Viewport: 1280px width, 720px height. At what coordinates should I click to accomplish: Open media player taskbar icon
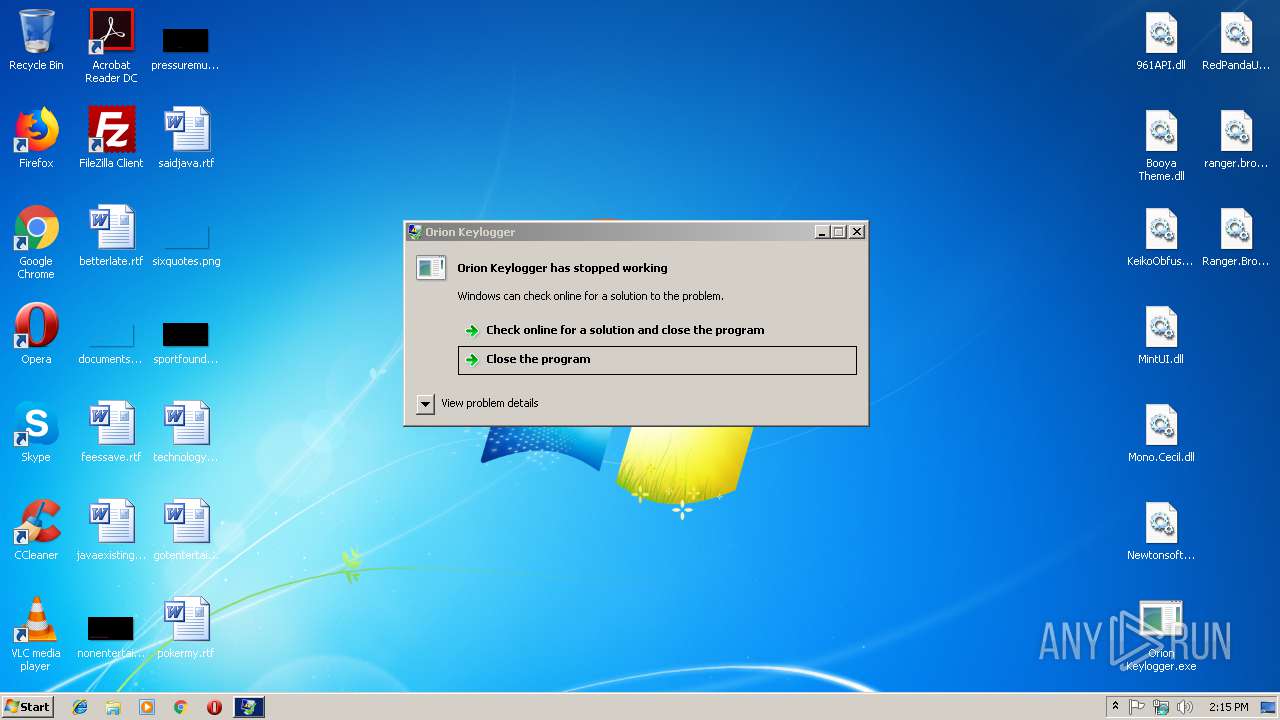147,707
